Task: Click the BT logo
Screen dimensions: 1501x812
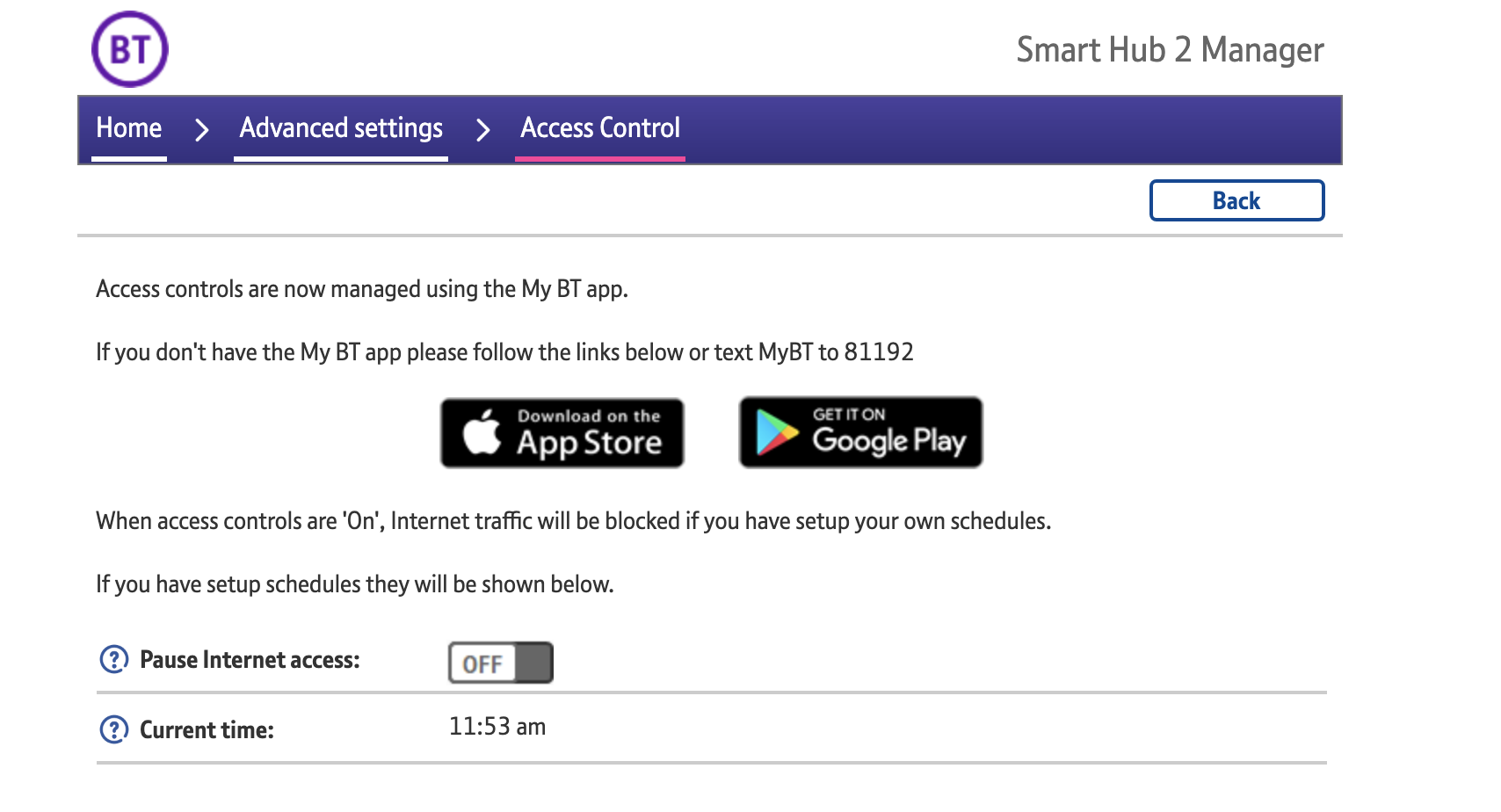Action: 130,49
